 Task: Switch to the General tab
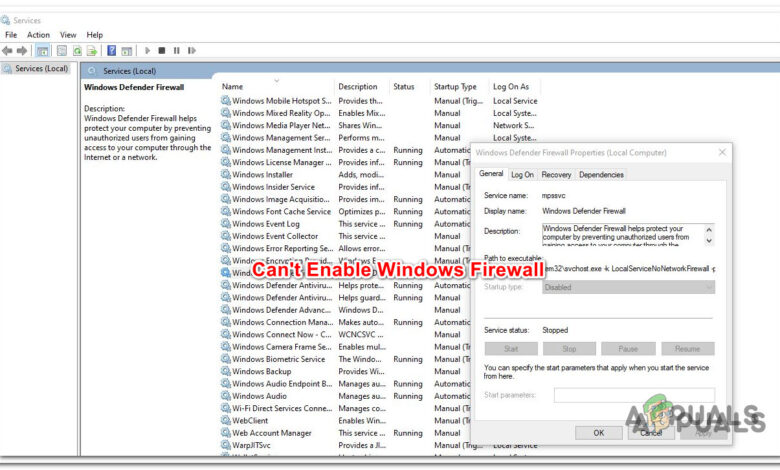pyautogui.click(x=491, y=174)
